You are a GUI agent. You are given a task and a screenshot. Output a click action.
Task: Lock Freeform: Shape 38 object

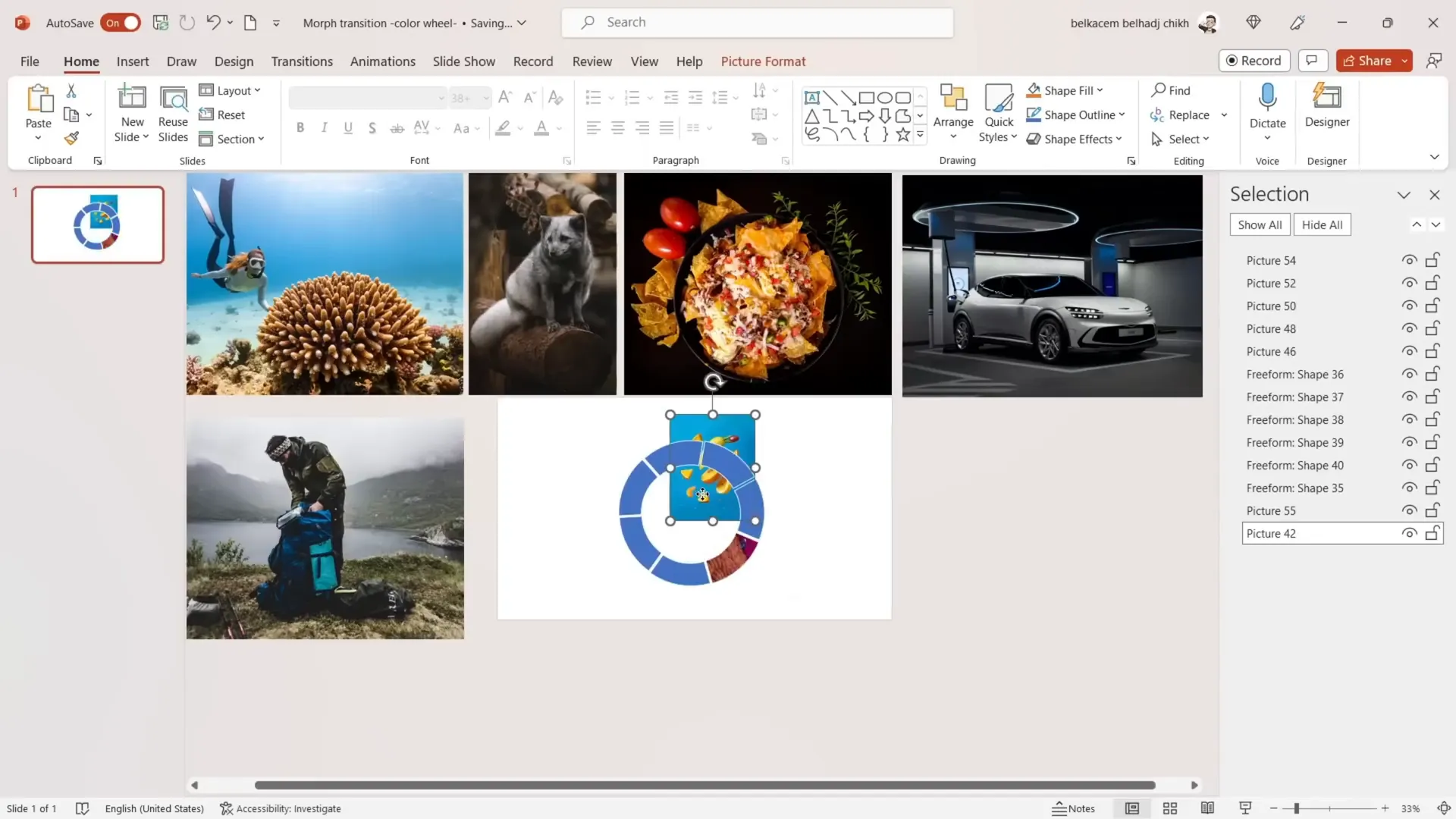pos(1432,419)
